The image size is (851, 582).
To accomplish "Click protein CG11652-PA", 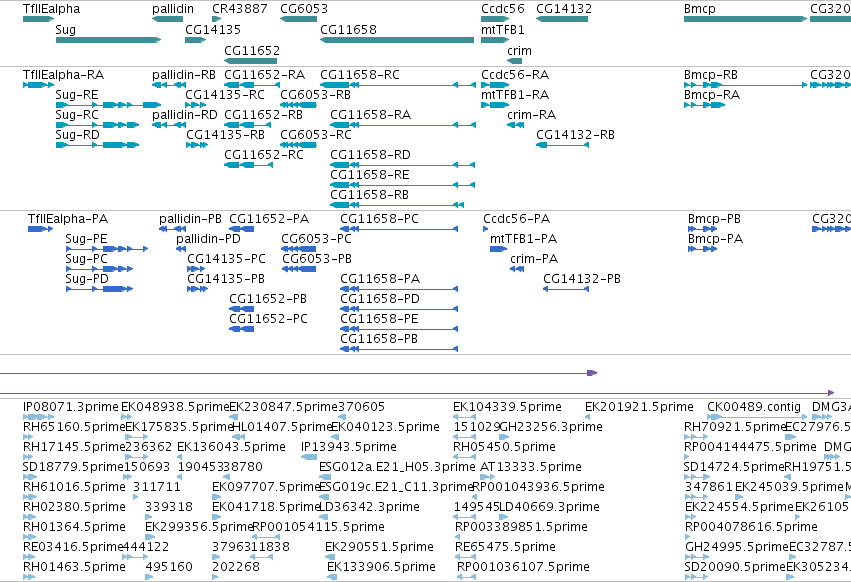I will [x=242, y=229].
